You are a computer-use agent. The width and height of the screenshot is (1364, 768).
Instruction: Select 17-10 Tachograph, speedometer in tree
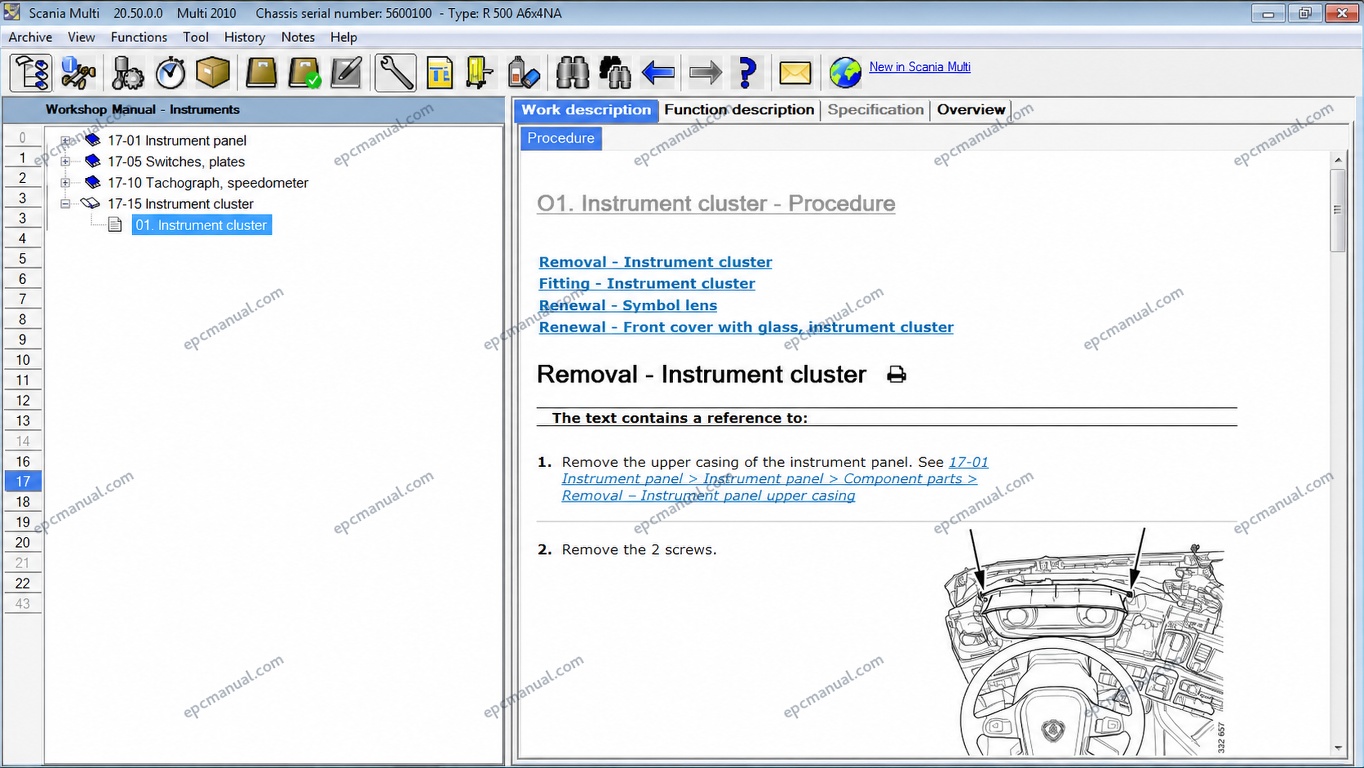[208, 183]
